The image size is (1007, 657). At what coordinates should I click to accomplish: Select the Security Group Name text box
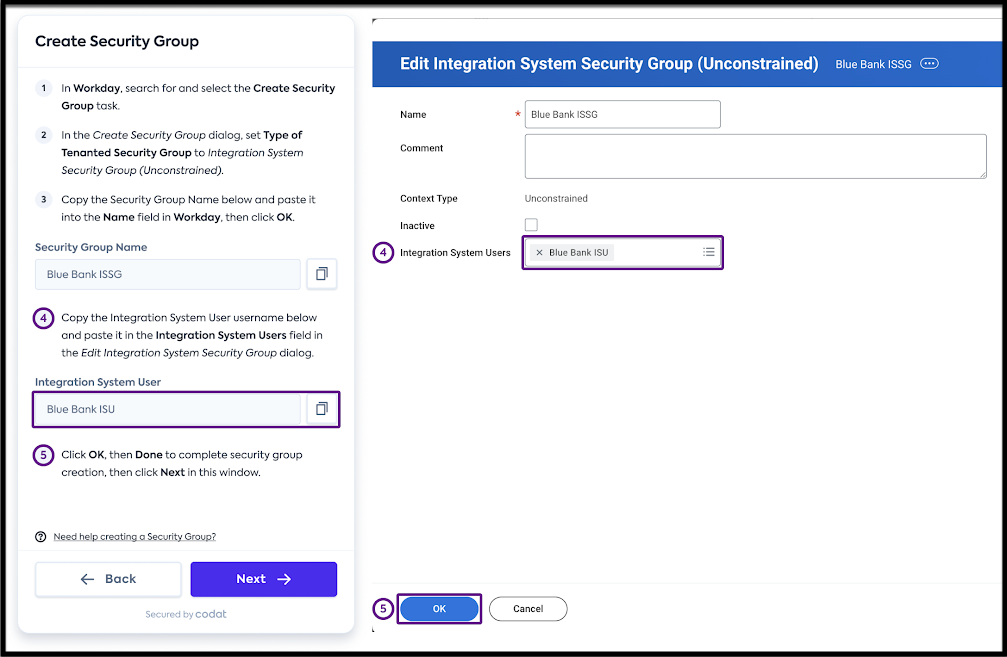(x=168, y=274)
